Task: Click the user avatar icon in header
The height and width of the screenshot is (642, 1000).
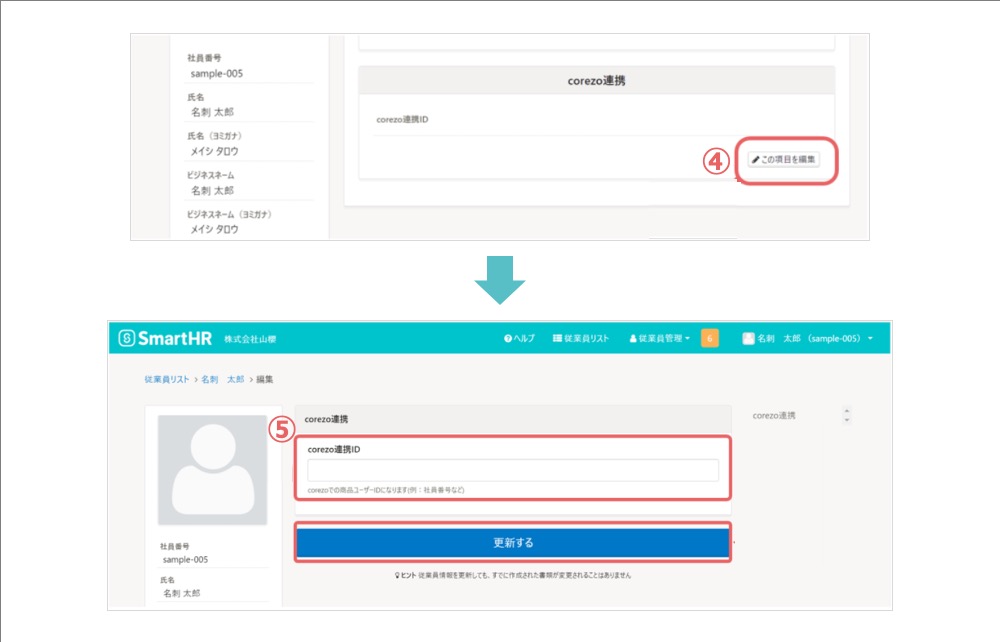Action: click(748, 339)
